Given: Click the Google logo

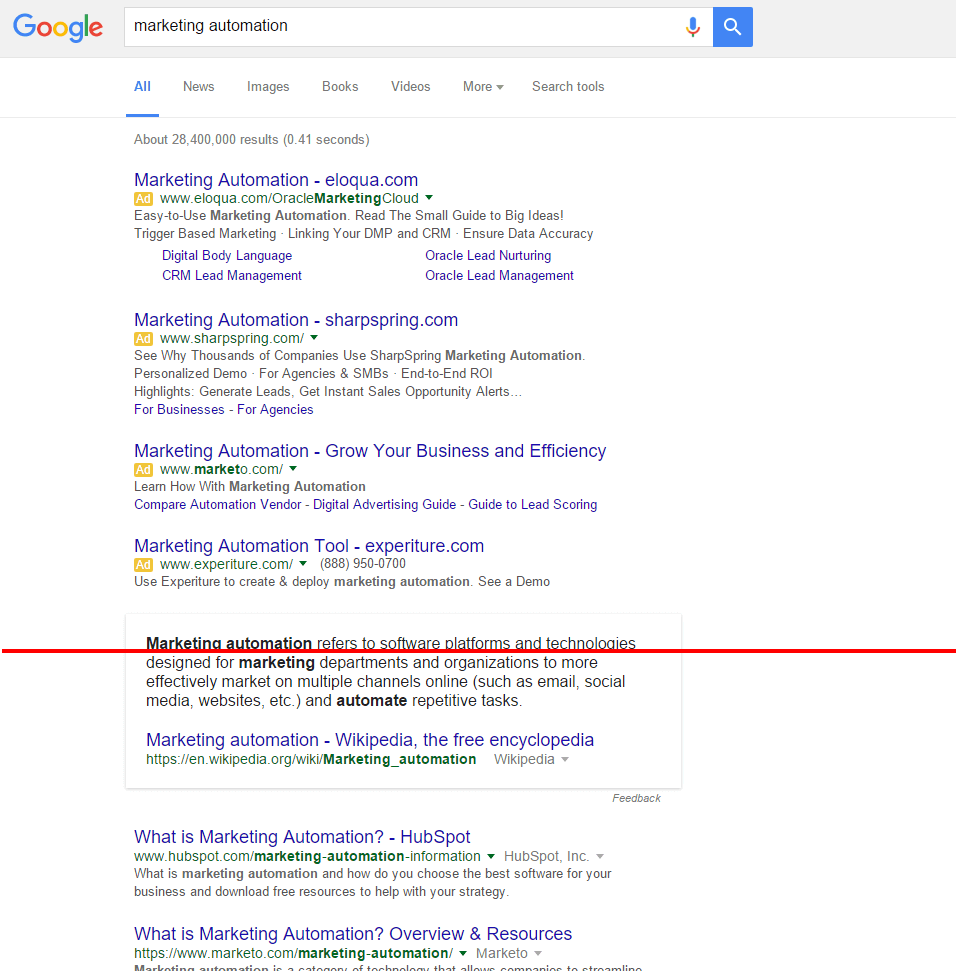Looking at the screenshot, I should click(x=58, y=27).
